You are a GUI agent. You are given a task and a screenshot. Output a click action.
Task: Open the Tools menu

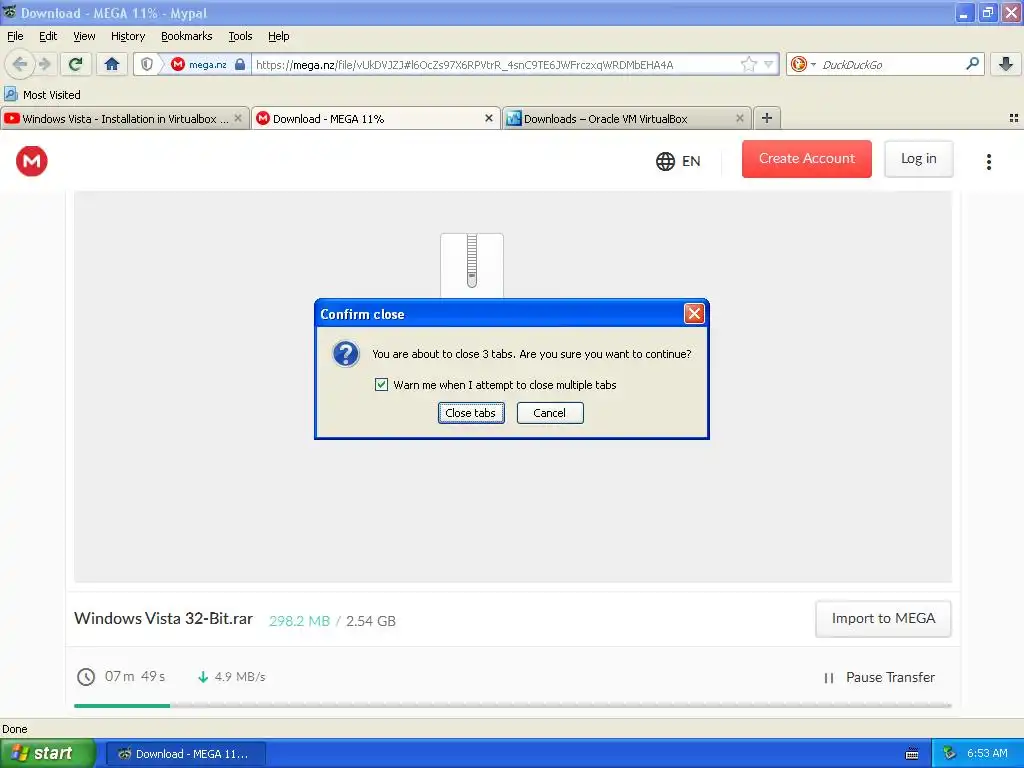click(x=240, y=36)
